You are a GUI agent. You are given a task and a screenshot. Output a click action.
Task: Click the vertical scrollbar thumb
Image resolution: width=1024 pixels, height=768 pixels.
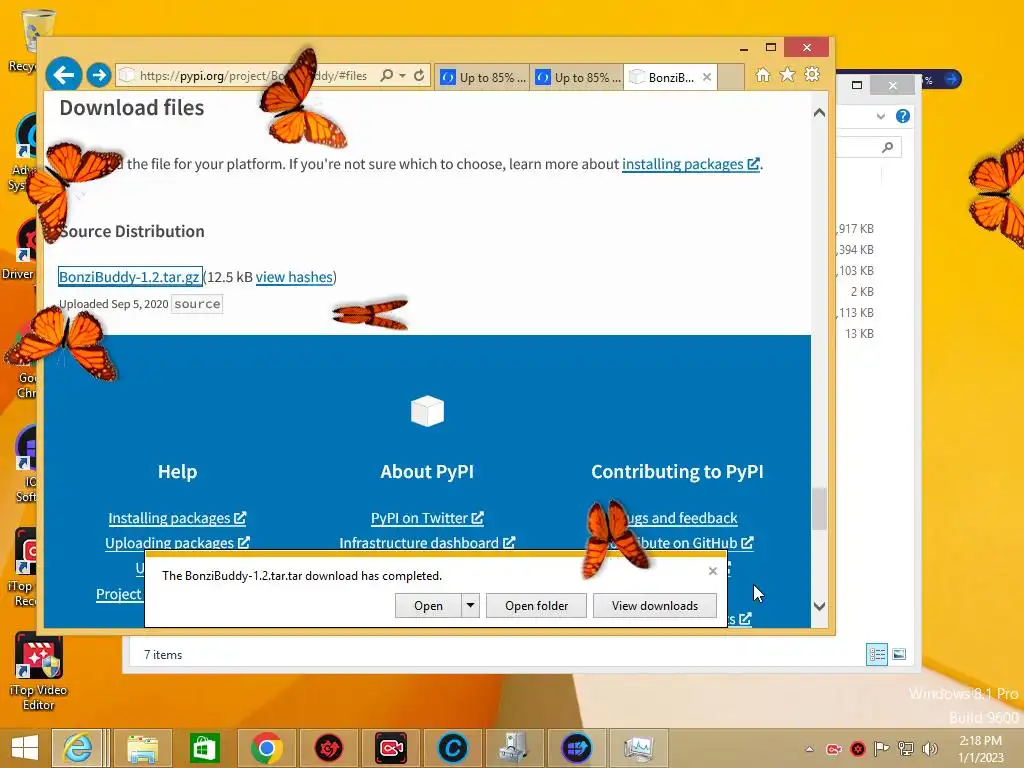[820, 508]
